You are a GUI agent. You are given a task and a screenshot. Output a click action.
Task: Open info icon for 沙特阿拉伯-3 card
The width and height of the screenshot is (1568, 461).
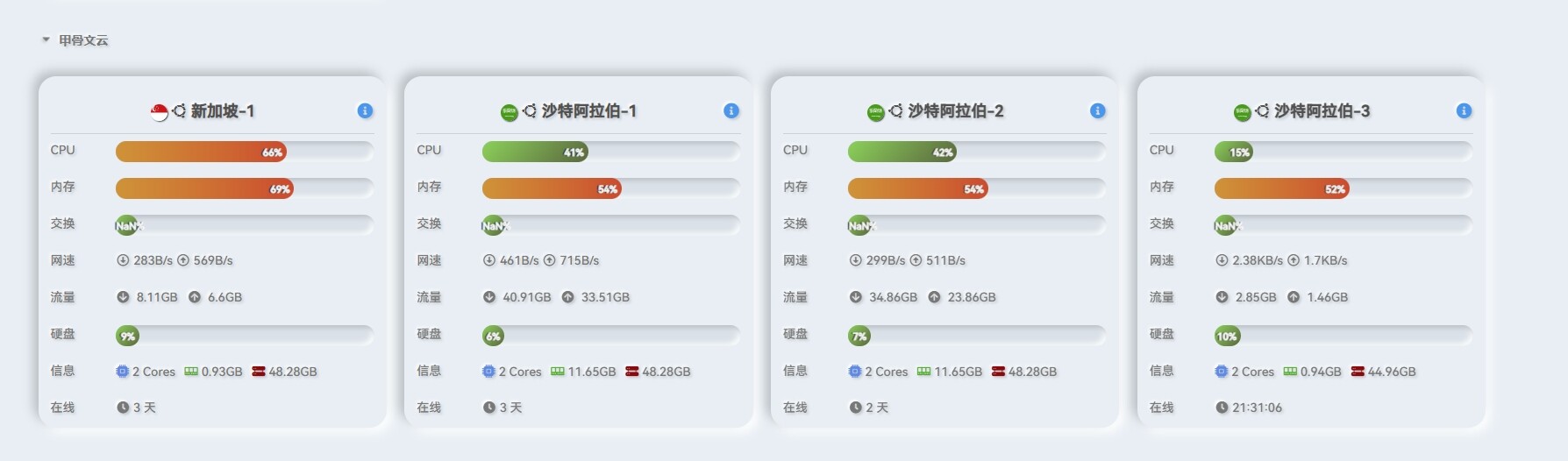(x=1464, y=110)
